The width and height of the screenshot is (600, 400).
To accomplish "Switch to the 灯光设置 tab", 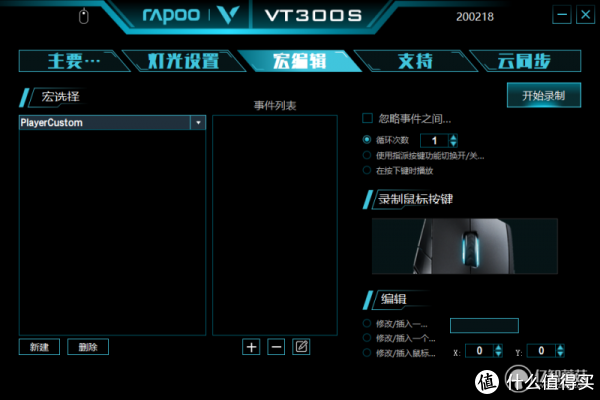I will point(183,61).
